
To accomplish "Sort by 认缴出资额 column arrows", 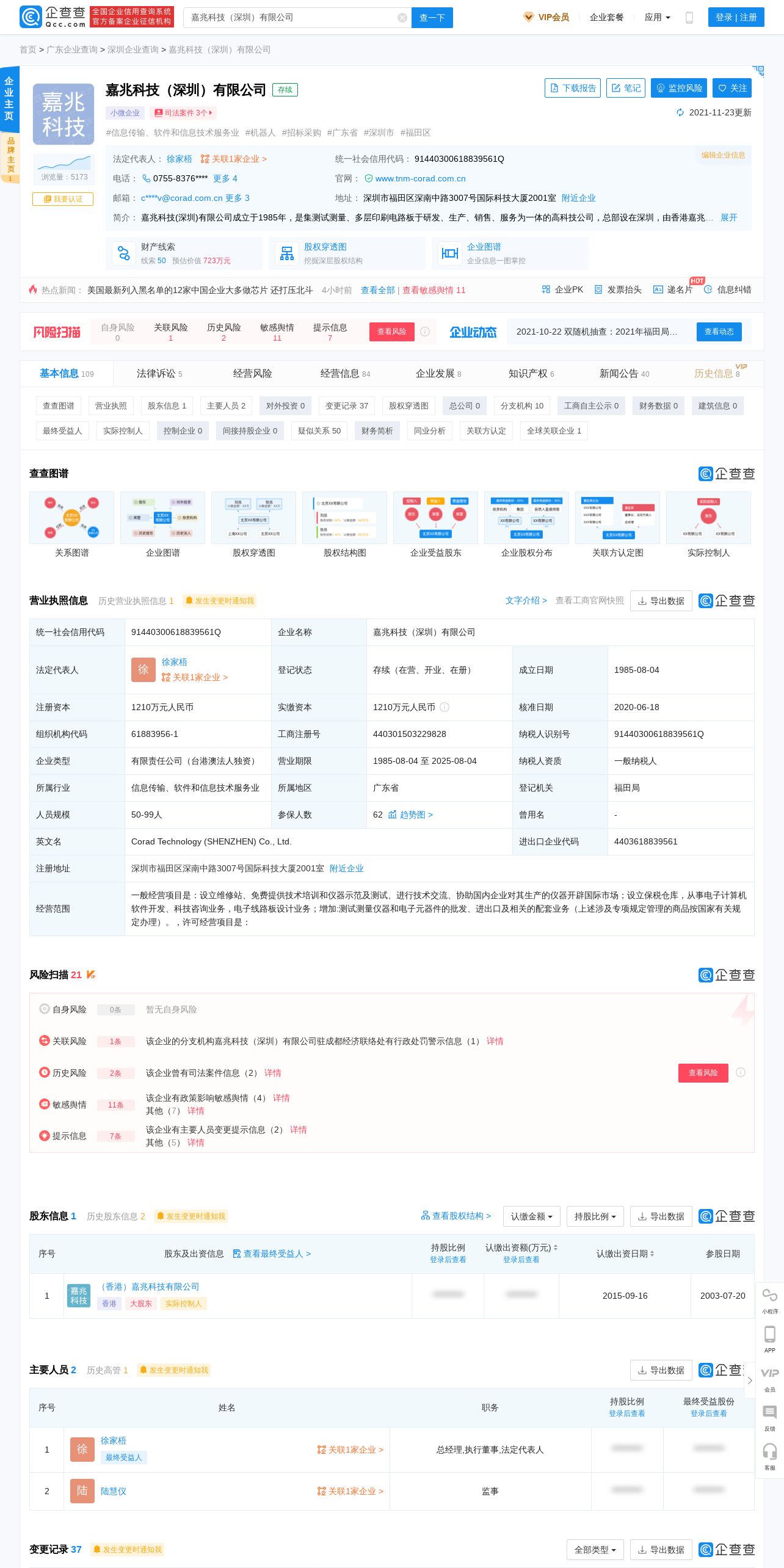I will click(556, 1247).
